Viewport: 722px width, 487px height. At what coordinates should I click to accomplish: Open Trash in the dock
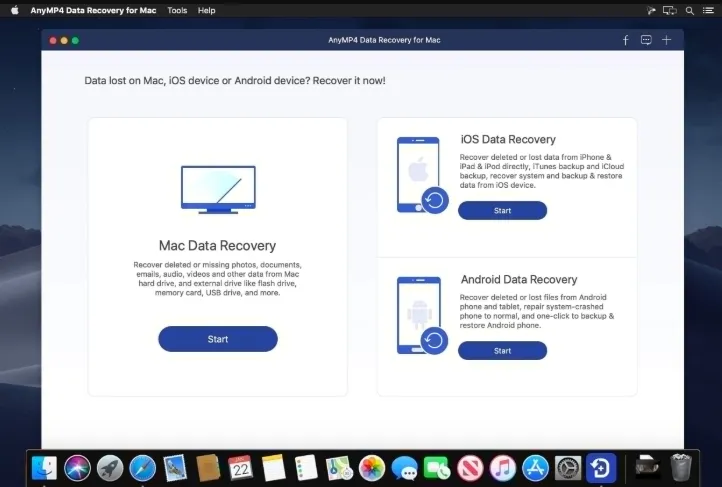click(681, 467)
